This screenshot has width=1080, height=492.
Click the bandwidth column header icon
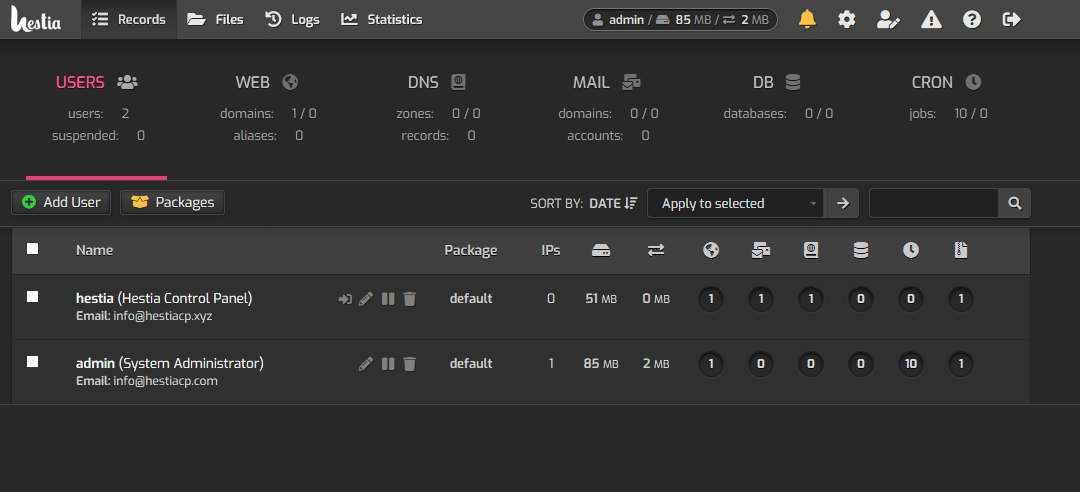point(656,251)
